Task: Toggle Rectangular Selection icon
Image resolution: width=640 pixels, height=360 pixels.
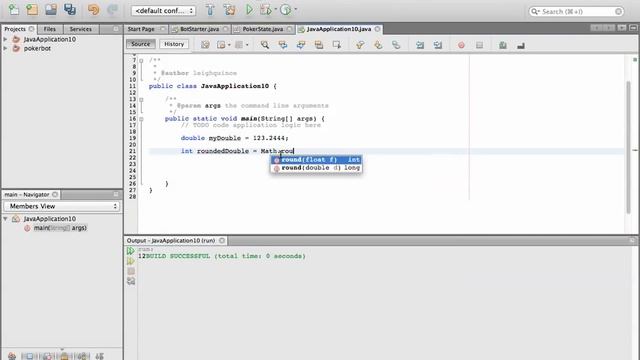Action: 337,45
